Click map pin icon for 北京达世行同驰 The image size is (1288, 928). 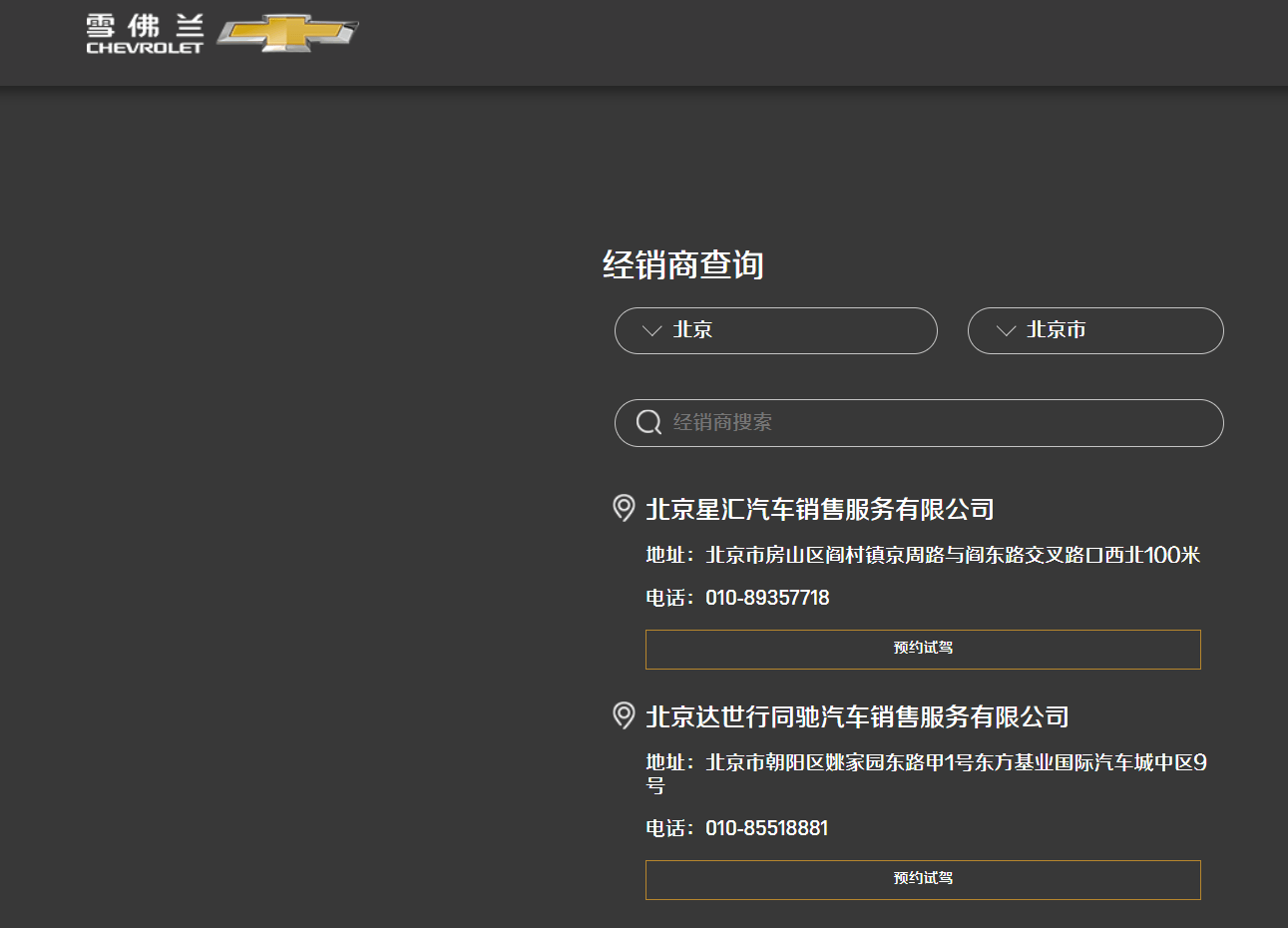pyautogui.click(x=624, y=715)
